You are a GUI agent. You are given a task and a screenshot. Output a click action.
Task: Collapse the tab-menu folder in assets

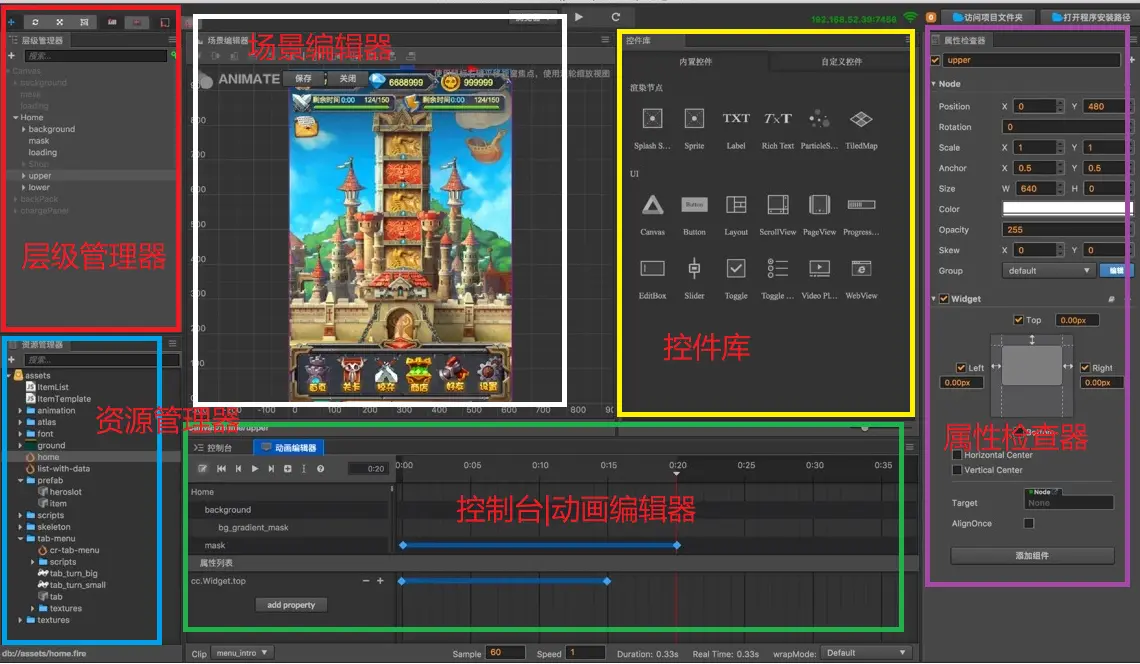[x=20, y=539]
